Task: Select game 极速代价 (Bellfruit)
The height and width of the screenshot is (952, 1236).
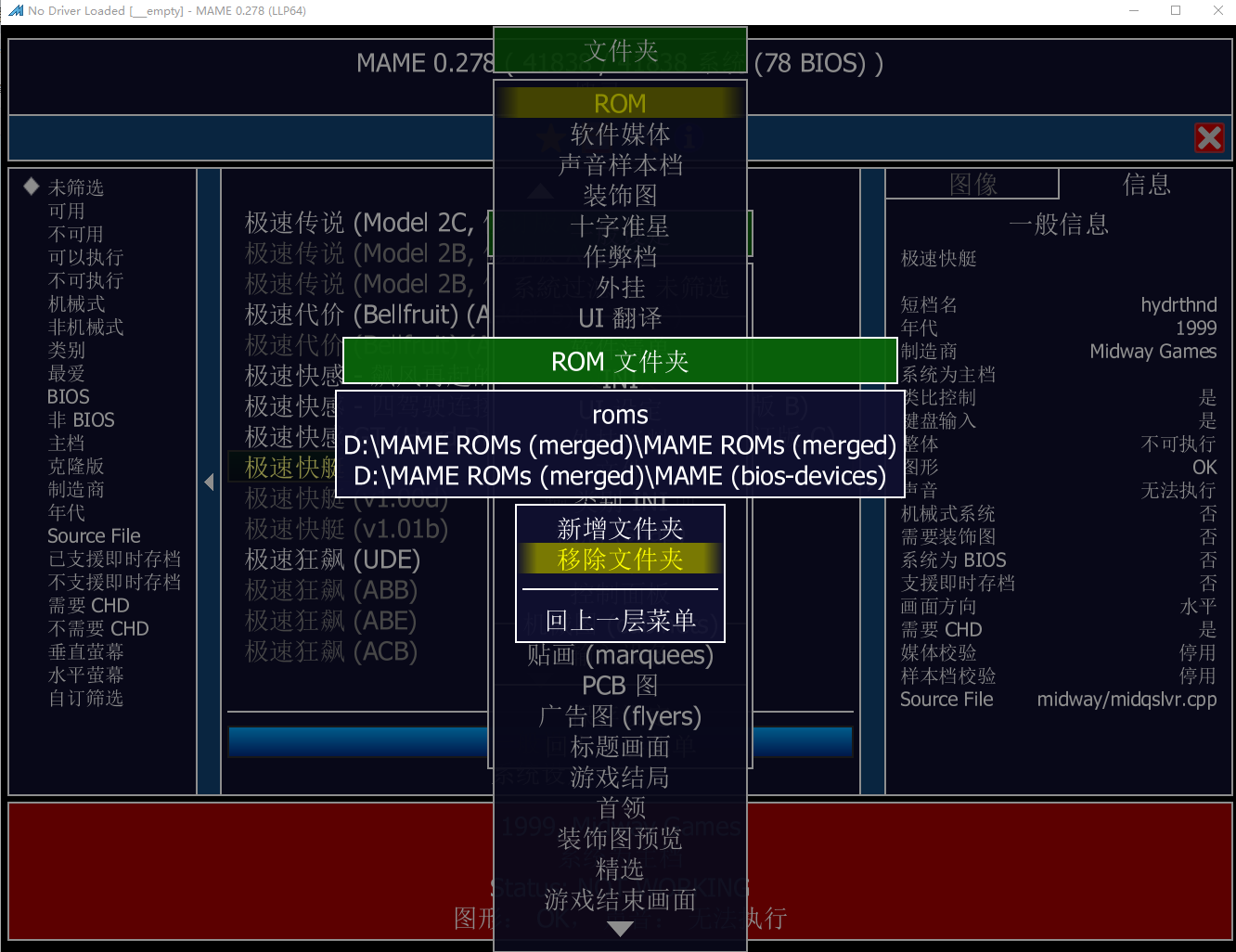Action: [x=366, y=315]
